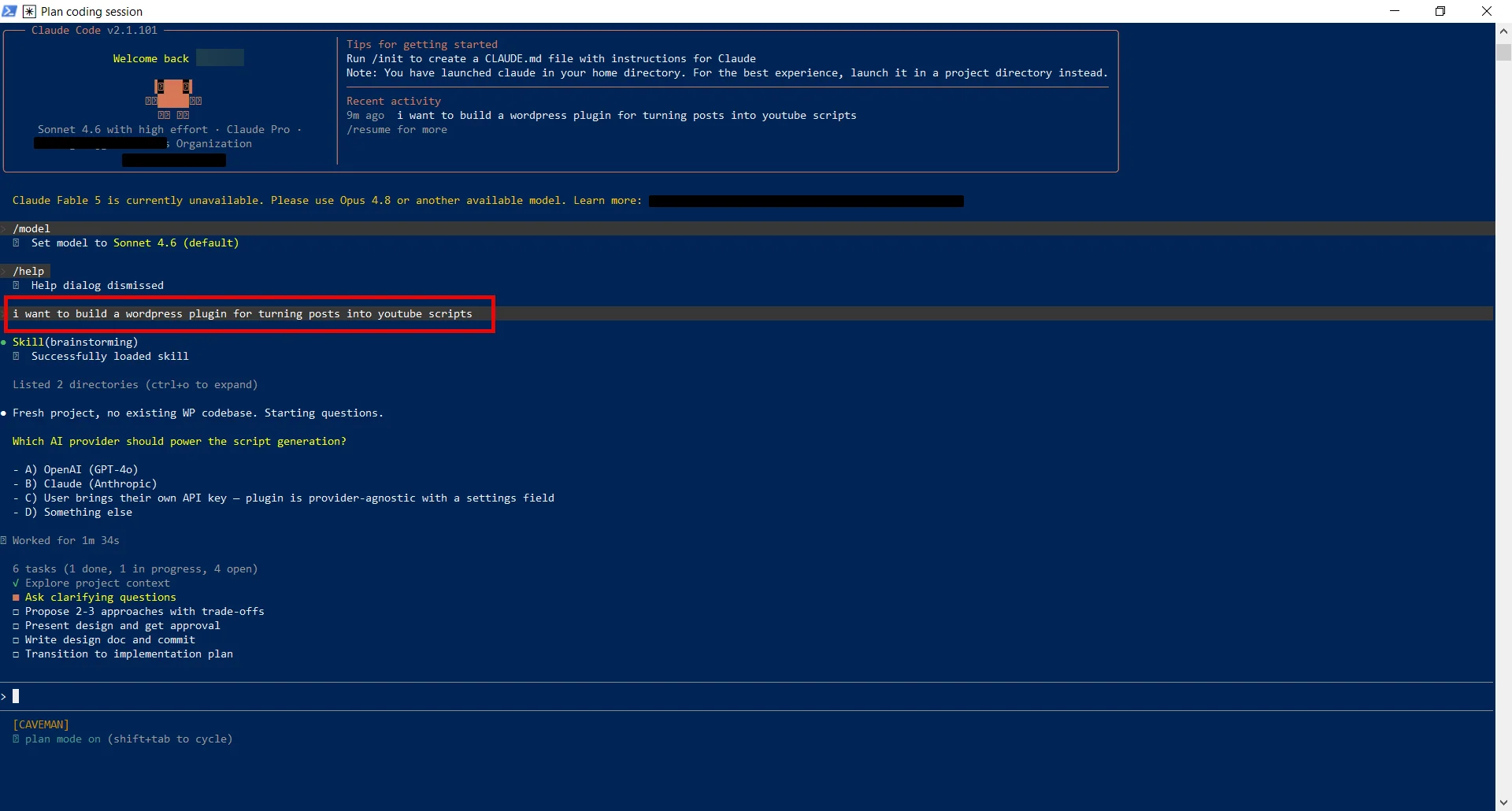Click the 'Claude Fable 5 is currently unavailable' notice
The height and width of the screenshot is (811, 1512).
327,201
